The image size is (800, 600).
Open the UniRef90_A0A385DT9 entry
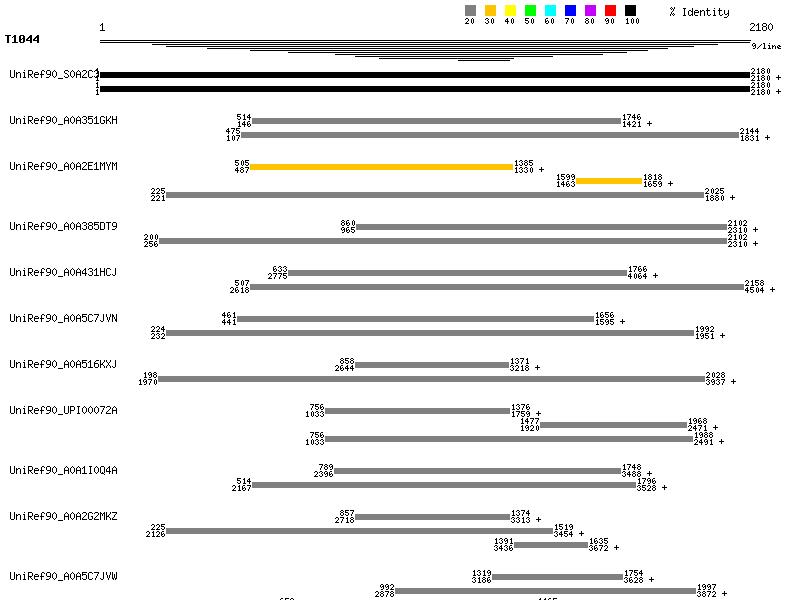coord(63,226)
